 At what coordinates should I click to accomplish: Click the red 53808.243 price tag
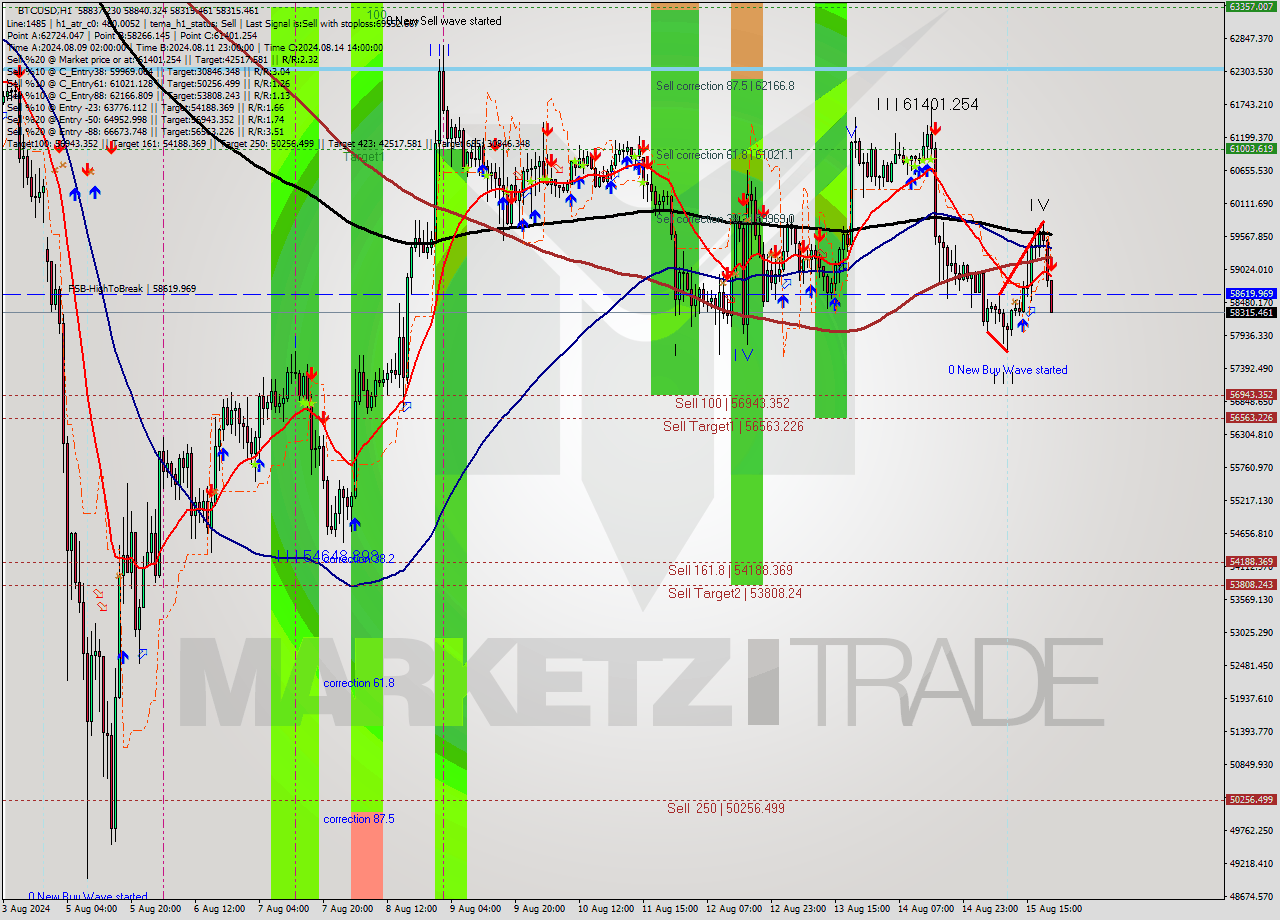[x=1250, y=585]
